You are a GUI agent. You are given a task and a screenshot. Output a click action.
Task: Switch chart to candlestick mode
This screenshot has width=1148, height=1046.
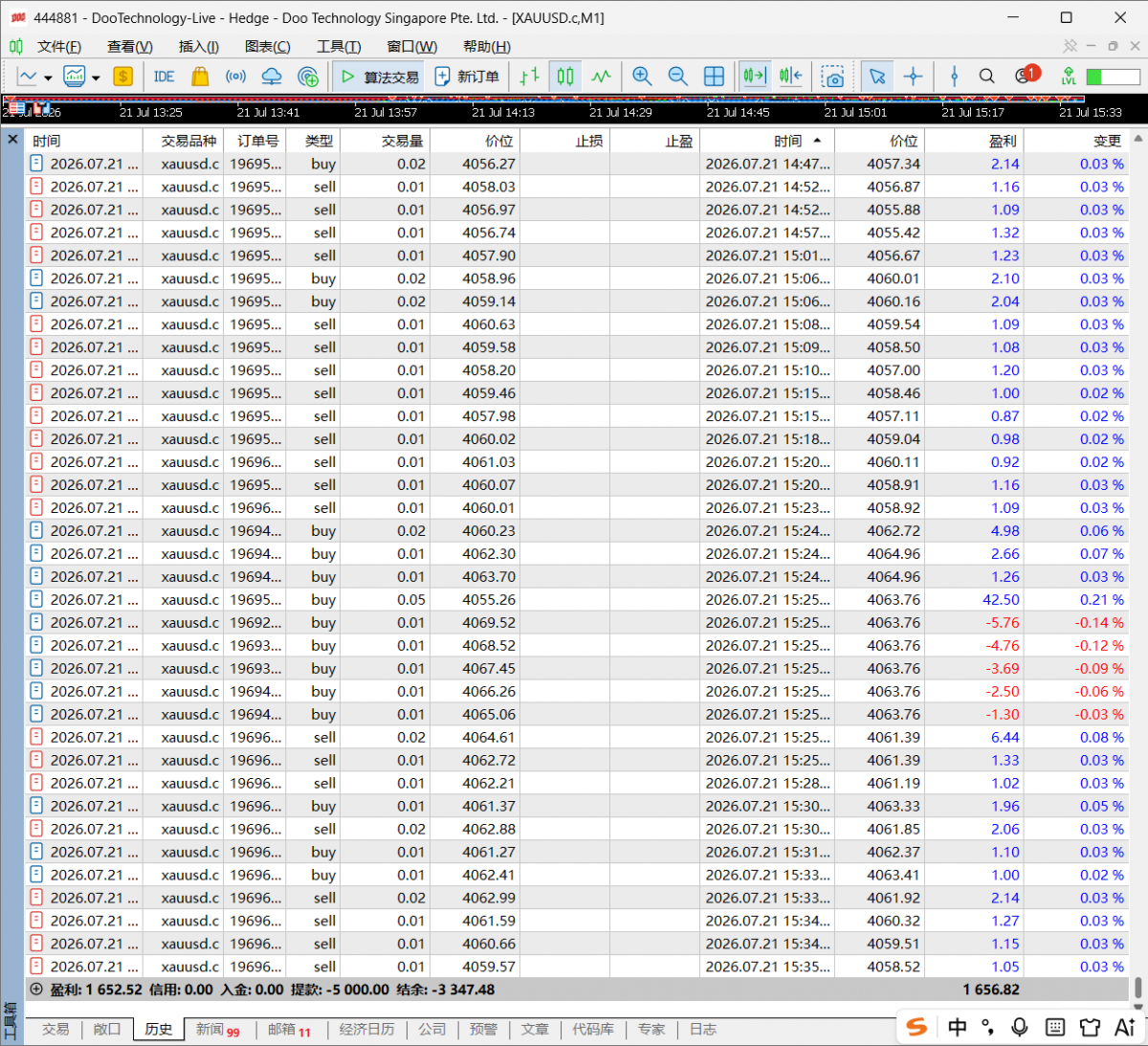coord(565,77)
